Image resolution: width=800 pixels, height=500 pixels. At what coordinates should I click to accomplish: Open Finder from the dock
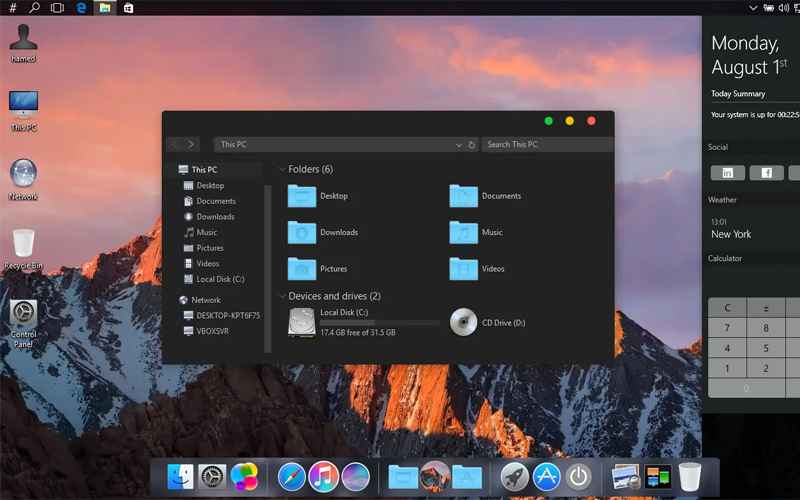pos(181,477)
